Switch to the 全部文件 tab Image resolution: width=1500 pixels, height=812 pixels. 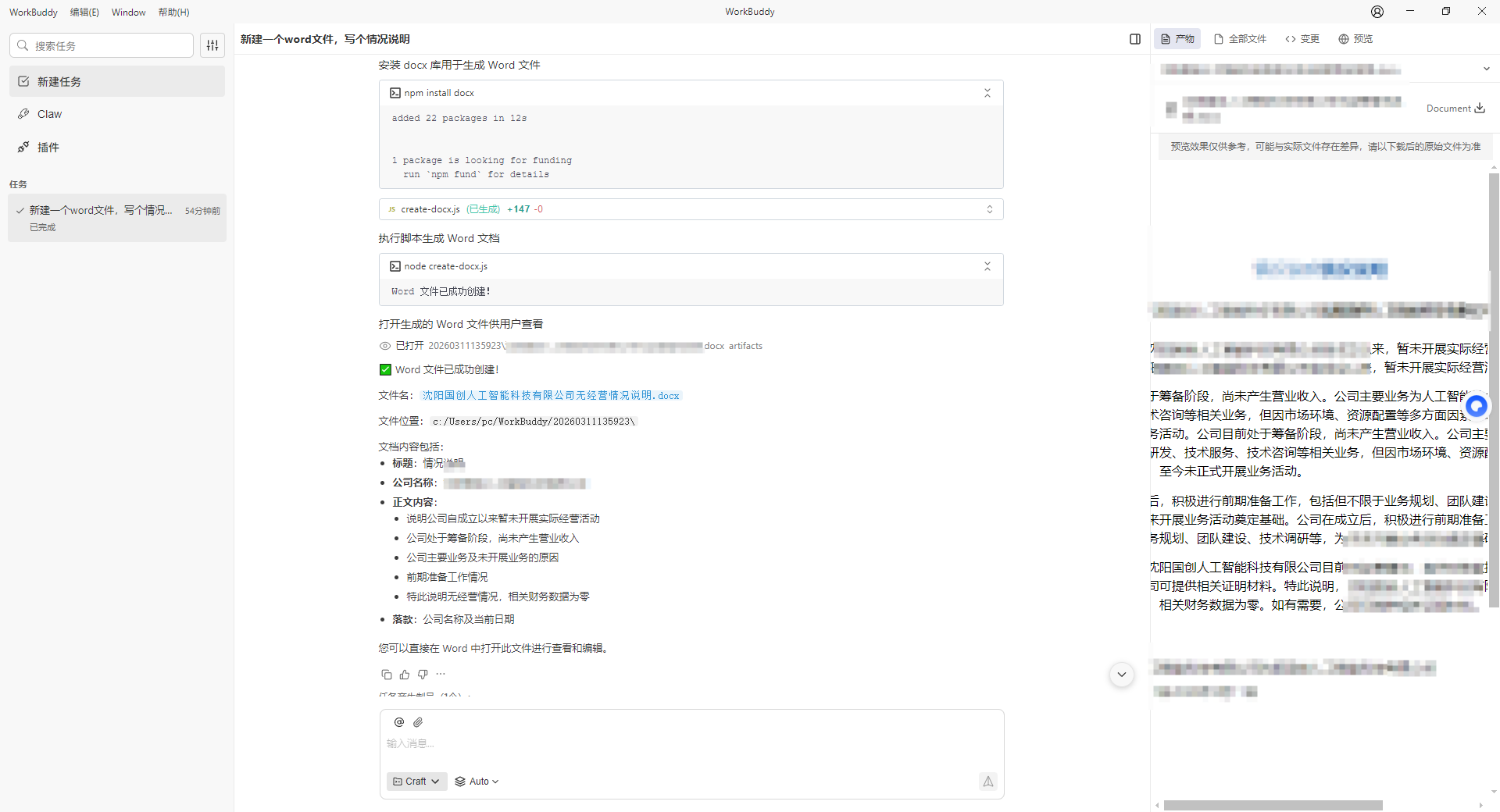click(1240, 39)
